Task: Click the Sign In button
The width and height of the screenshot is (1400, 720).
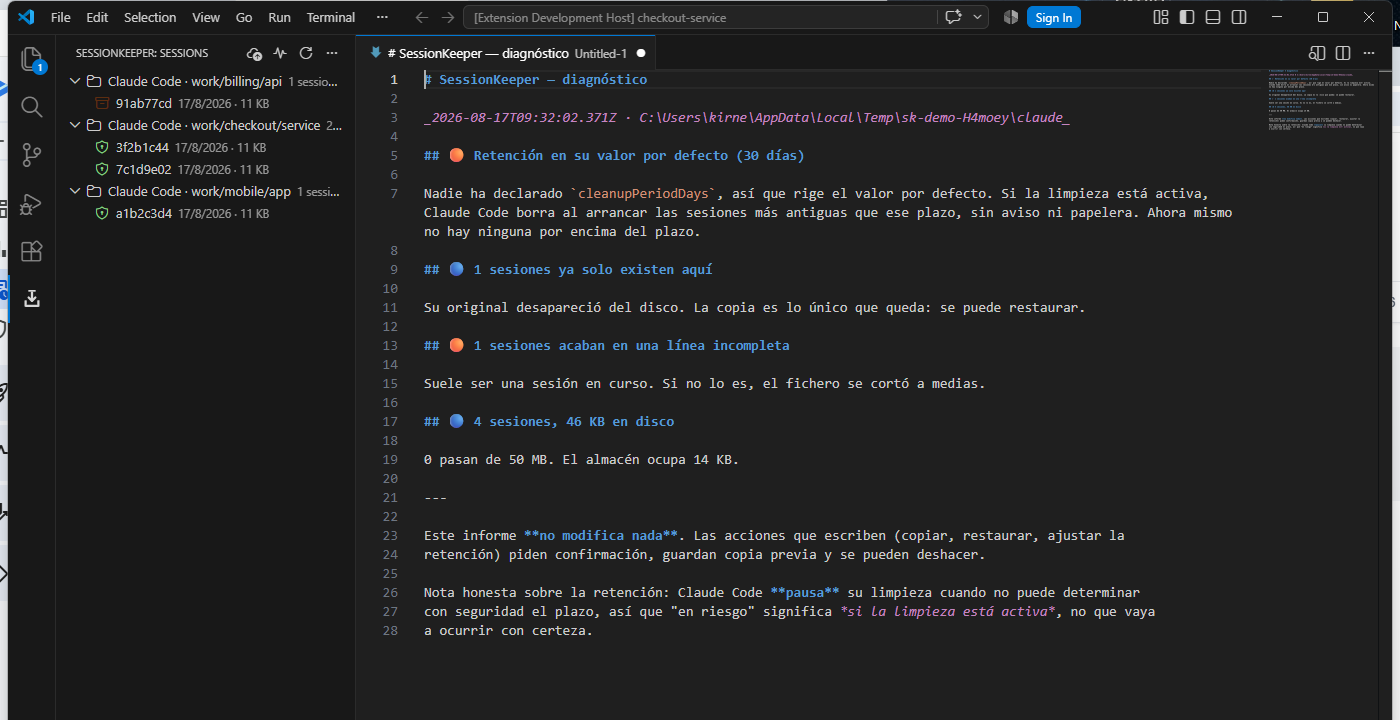Action: 1054,17
